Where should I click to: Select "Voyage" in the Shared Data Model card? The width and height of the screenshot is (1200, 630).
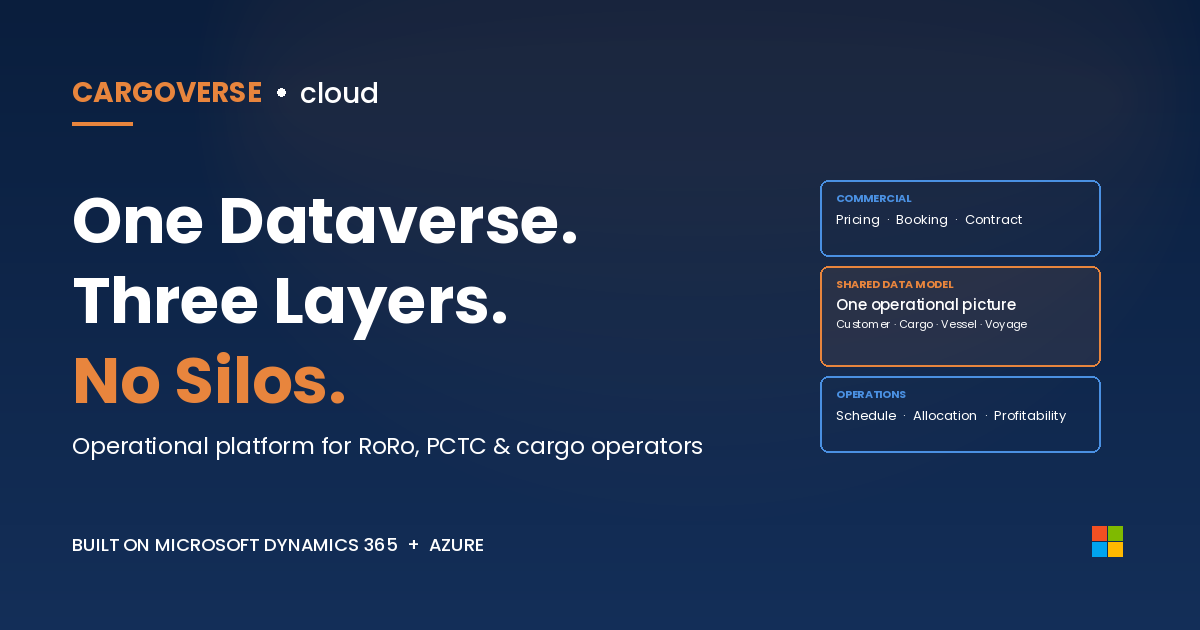[x=1006, y=325]
